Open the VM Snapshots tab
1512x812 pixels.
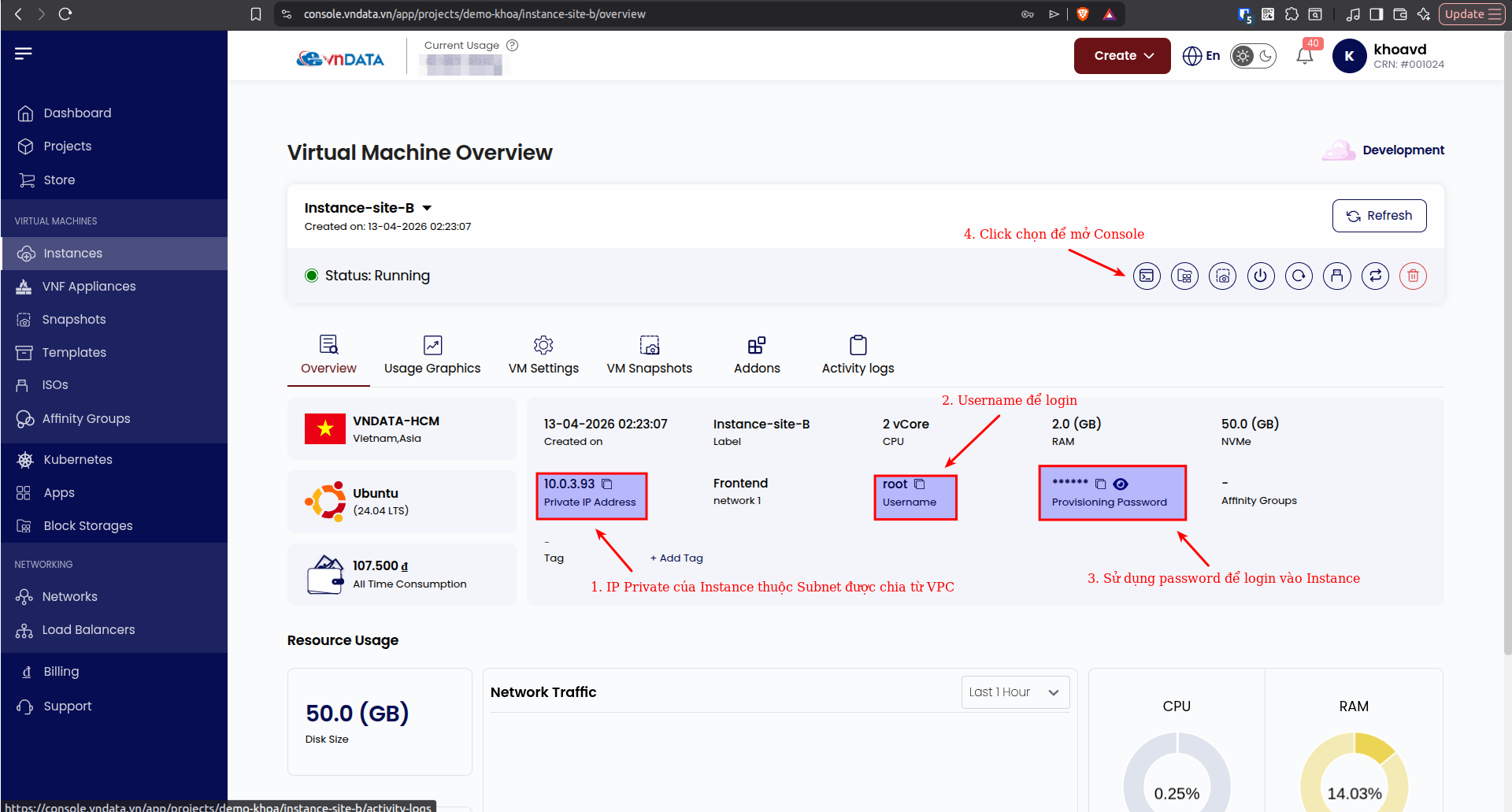[x=649, y=355]
